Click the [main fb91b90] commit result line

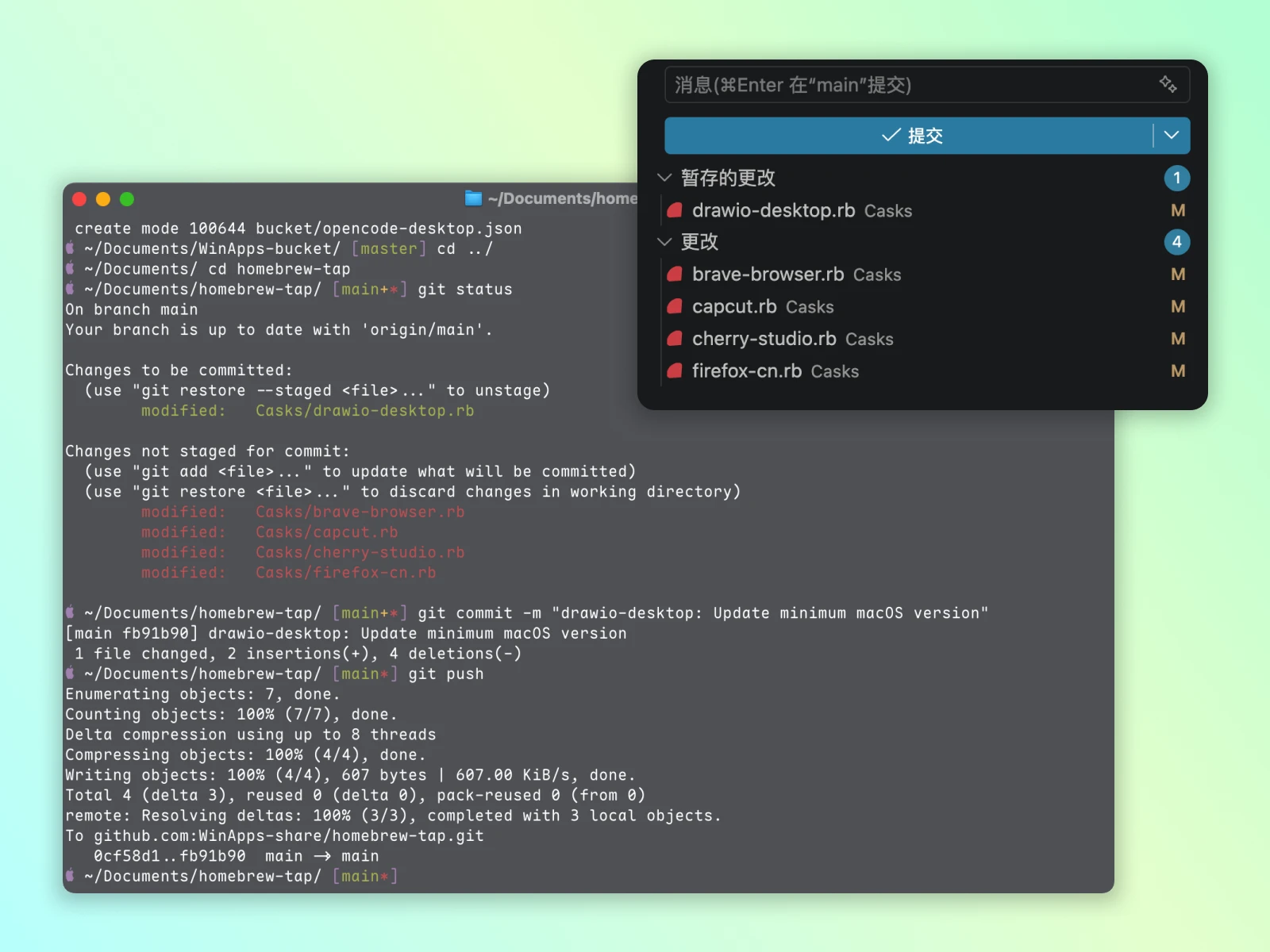pyautogui.click(x=346, y=634)
